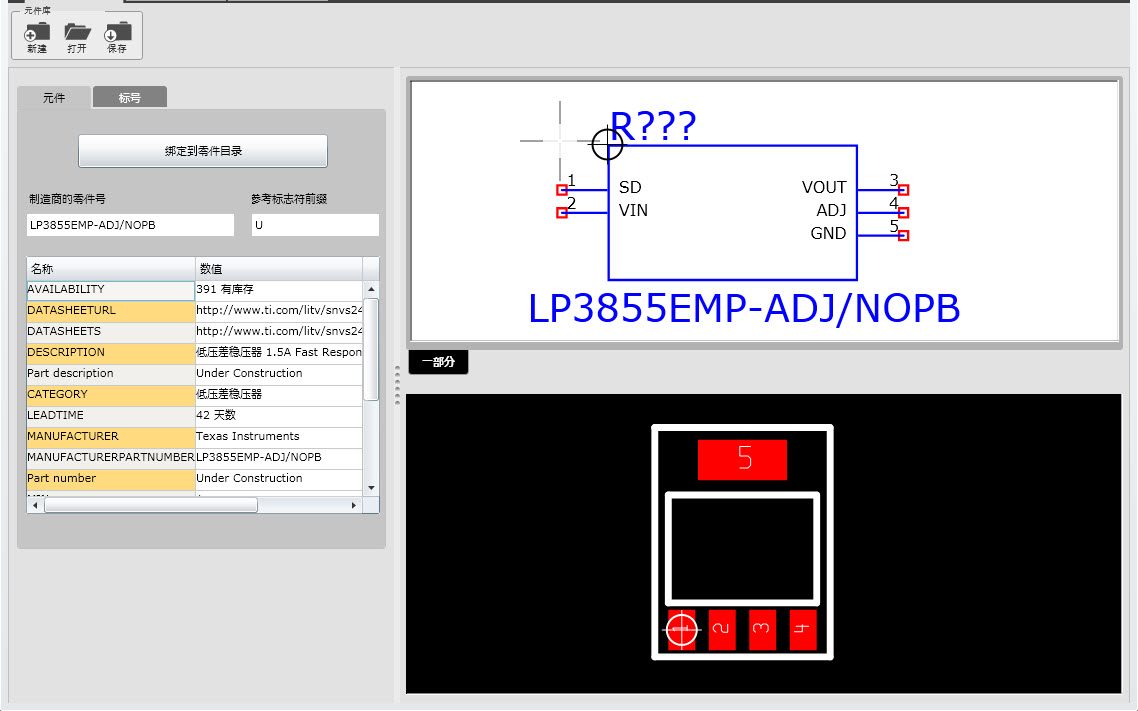Select schematic pin 2 endpoint (VIN)
The image size is (1138, 711).
click(562, 213)
